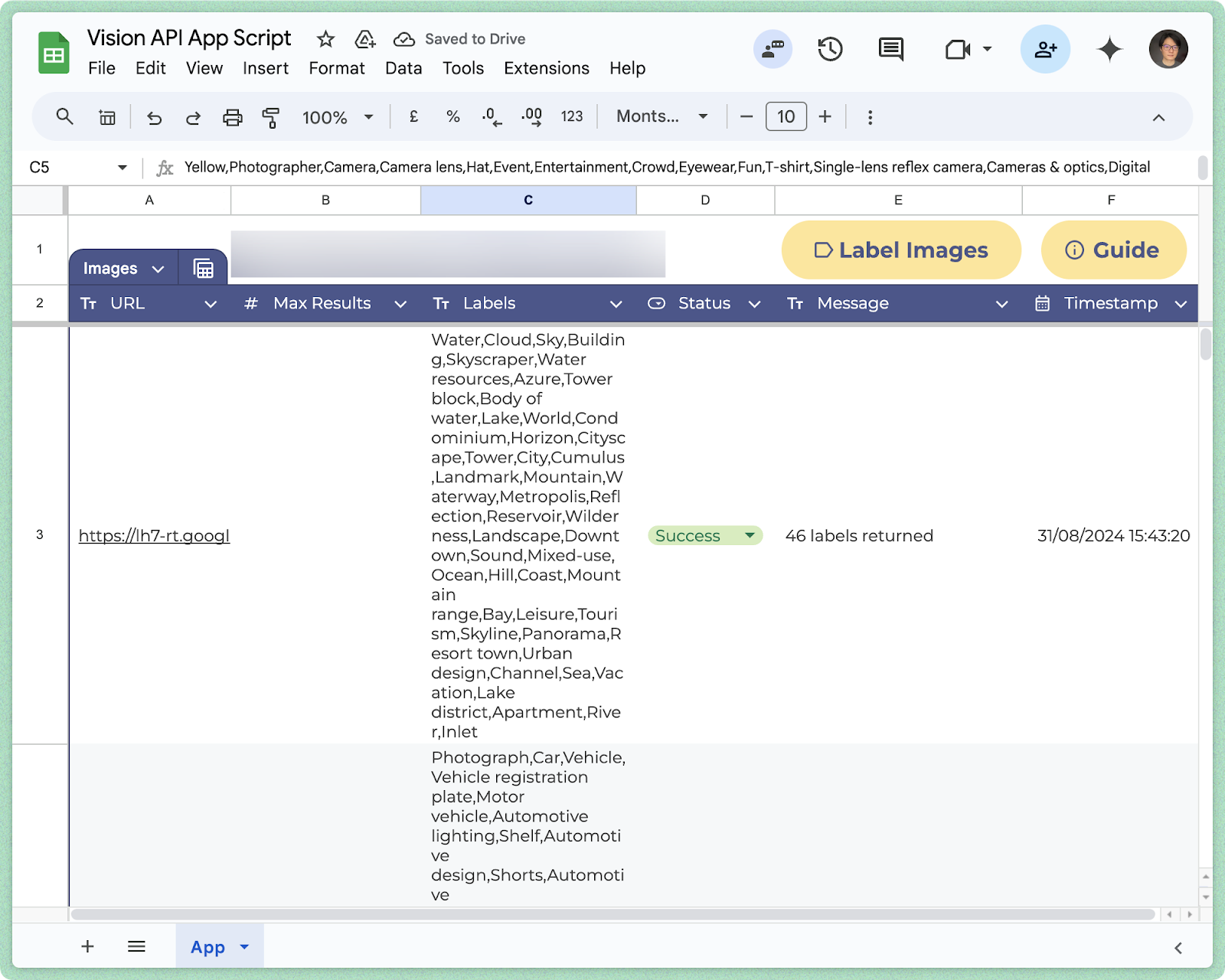
Task: Click the move to Drive folder icon
Action: (x=365, y=39)
